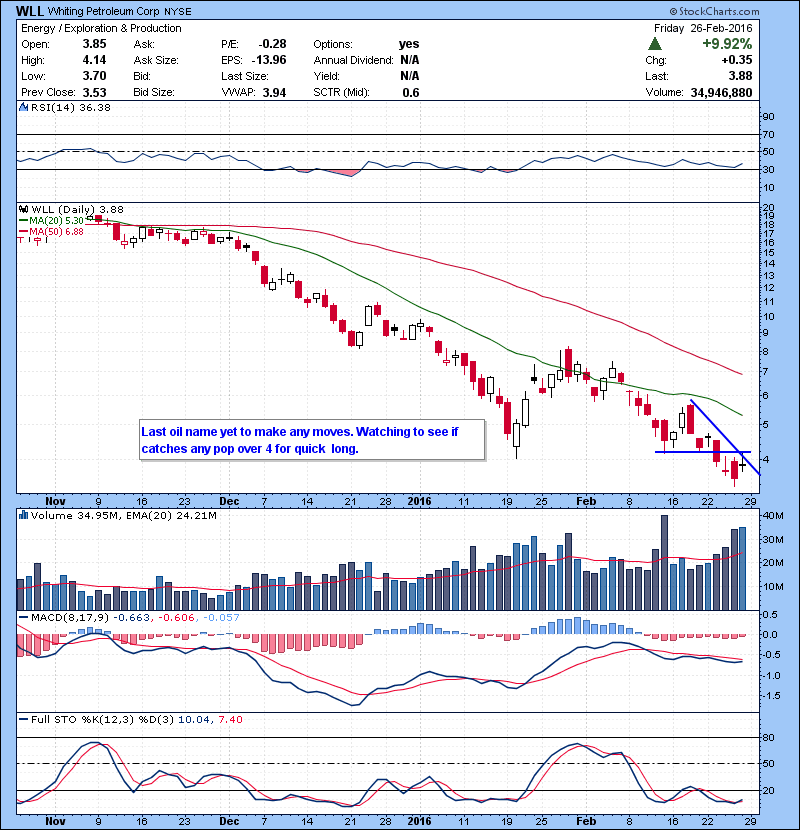The width and height of the screenshot is (800, 830).
Task: Select the stochastic %K value 10.04
Action: [195, 719]
